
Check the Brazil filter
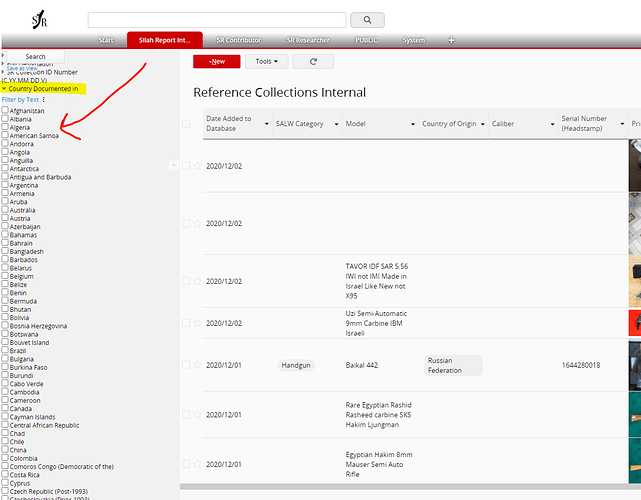tap(5, 350)
